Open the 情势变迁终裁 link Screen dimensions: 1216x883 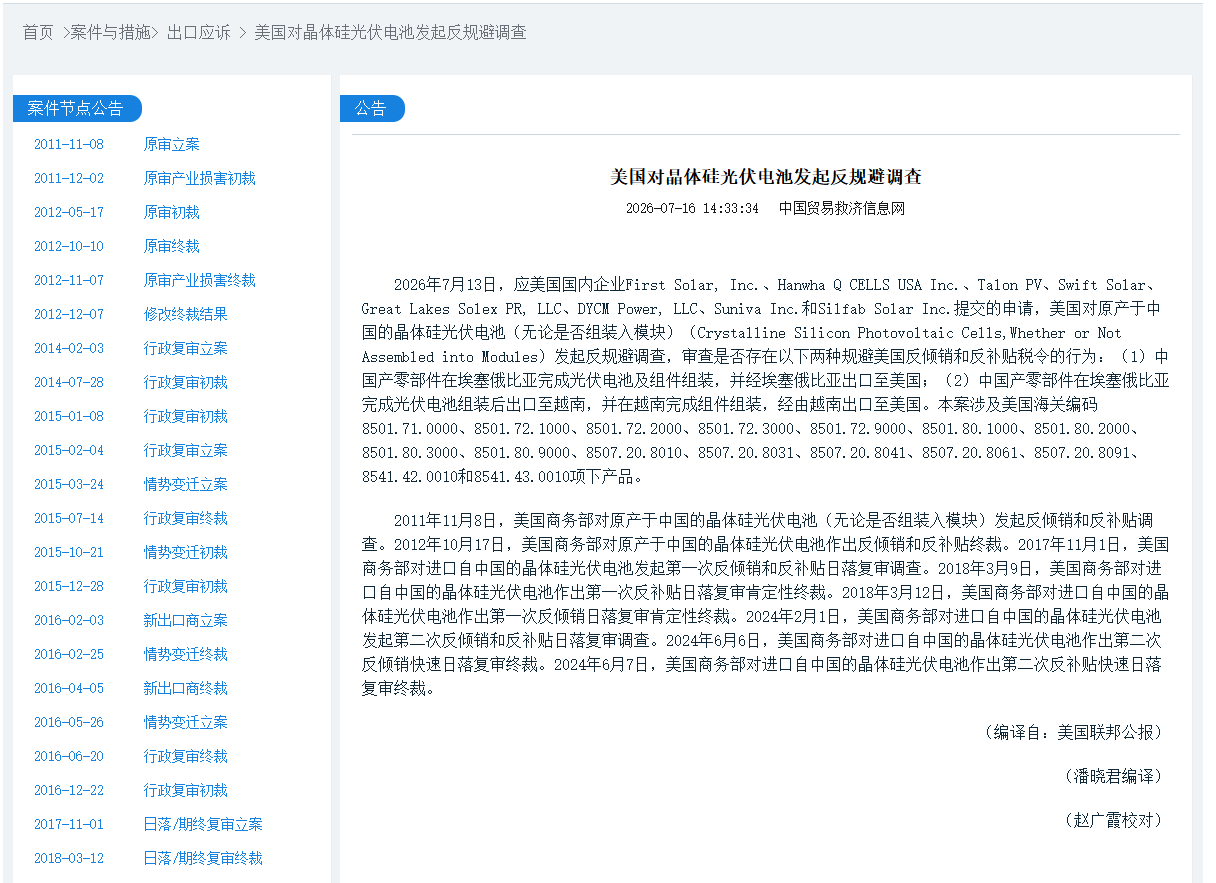186,654
